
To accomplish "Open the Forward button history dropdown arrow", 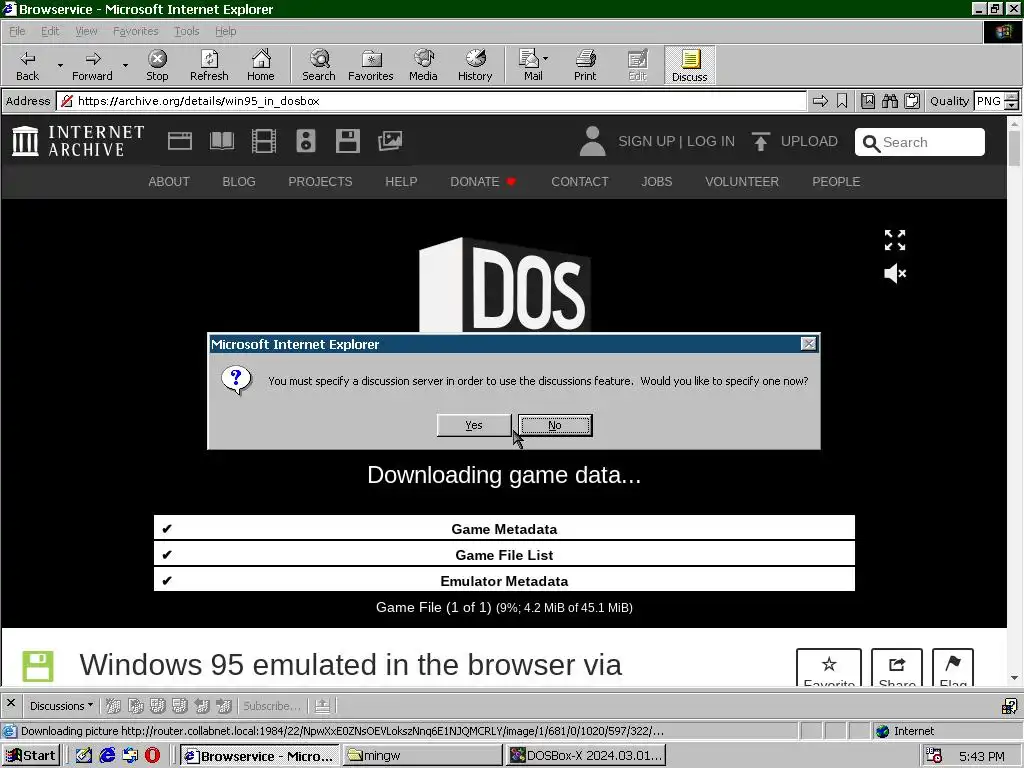I will (x=125, y=66).
